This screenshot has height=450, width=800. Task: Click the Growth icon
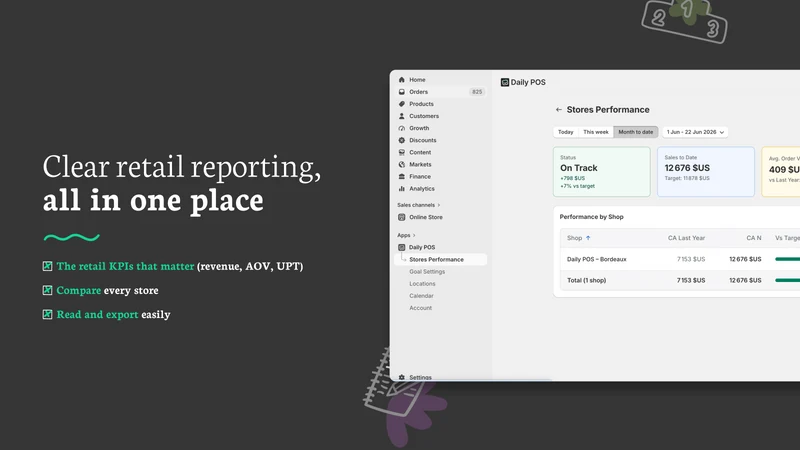click(x=402, y=128)
